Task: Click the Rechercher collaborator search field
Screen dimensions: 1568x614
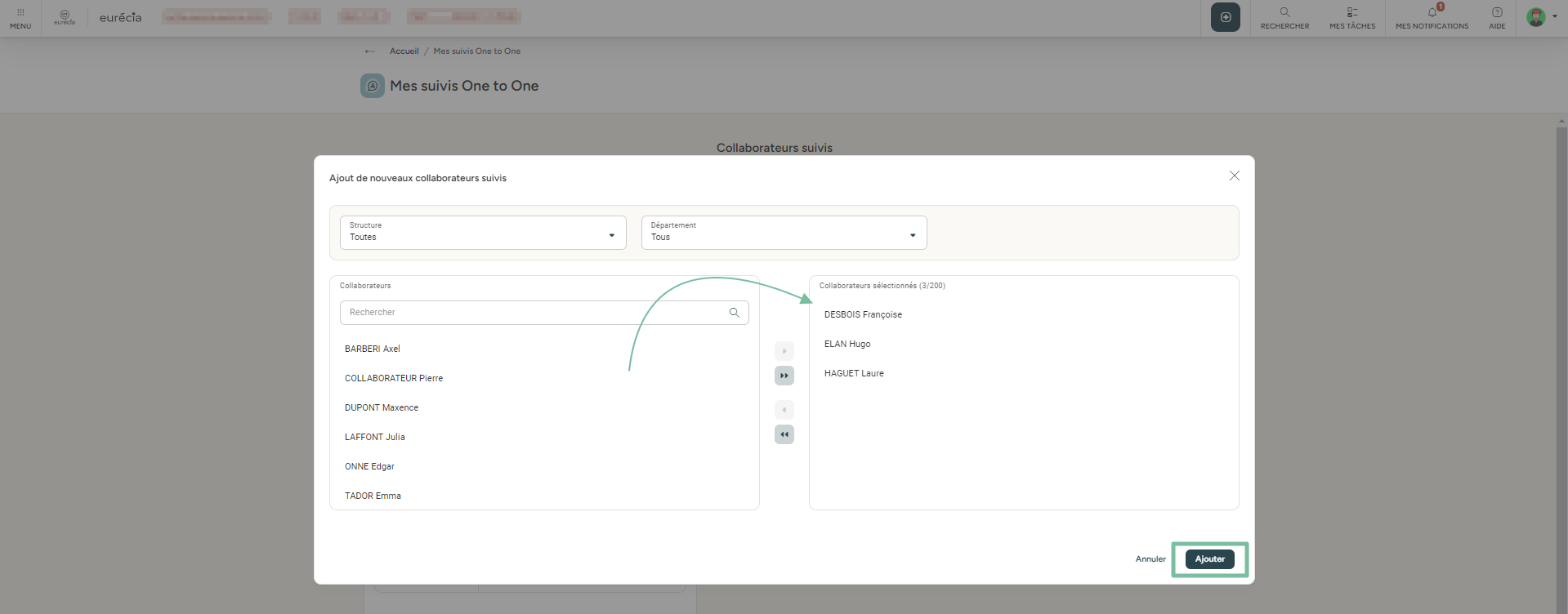Action: [x=531, y=313]
